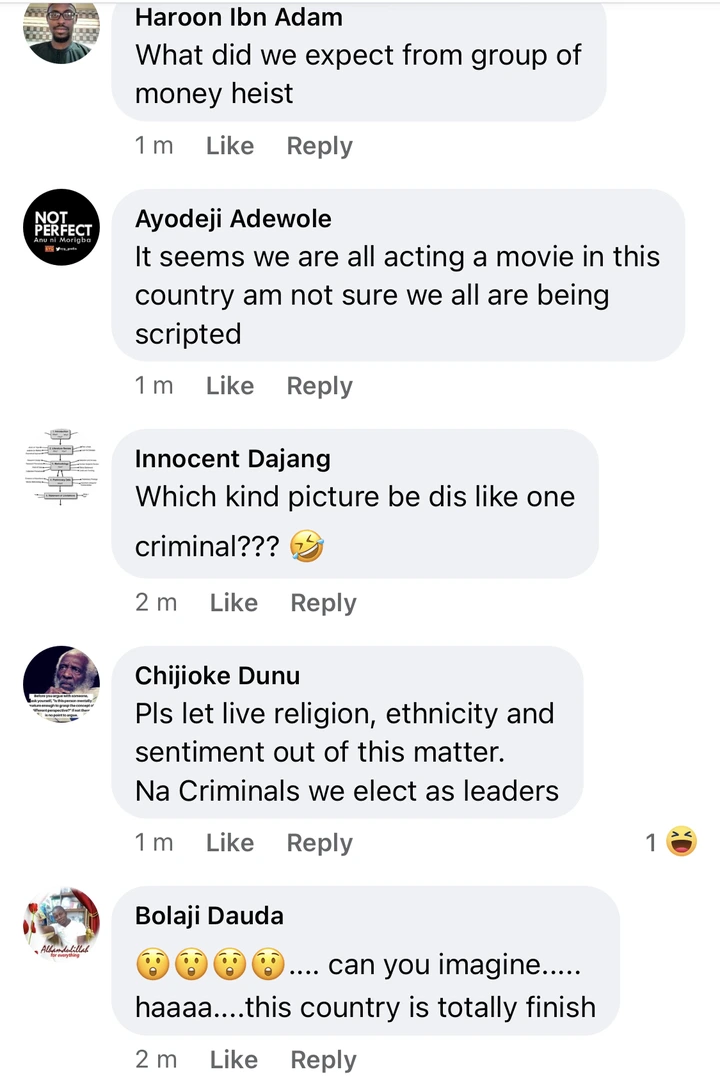This screenshot has height=1090, width=720.
Task: Reply to Ayodeji Adewole's comment
Action: point(319,386)
